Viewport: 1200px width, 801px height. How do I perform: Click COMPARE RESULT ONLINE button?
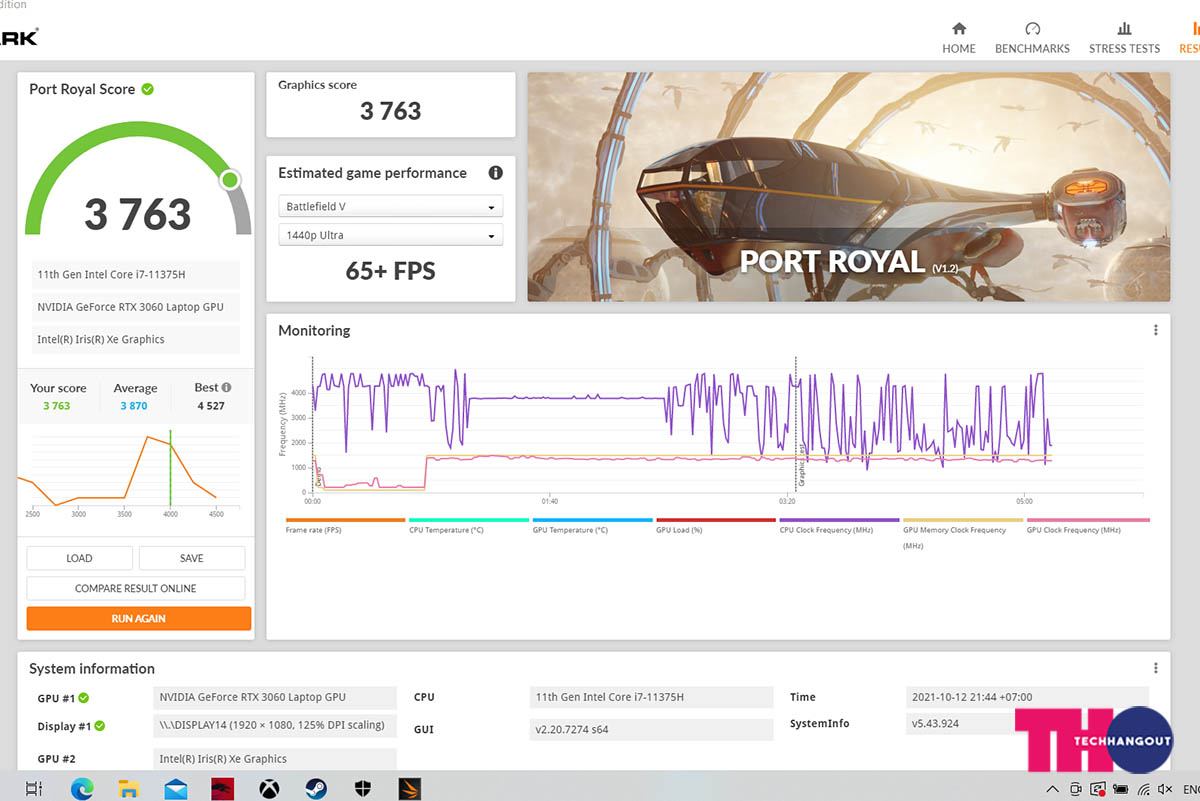click(x=136, y=588)
